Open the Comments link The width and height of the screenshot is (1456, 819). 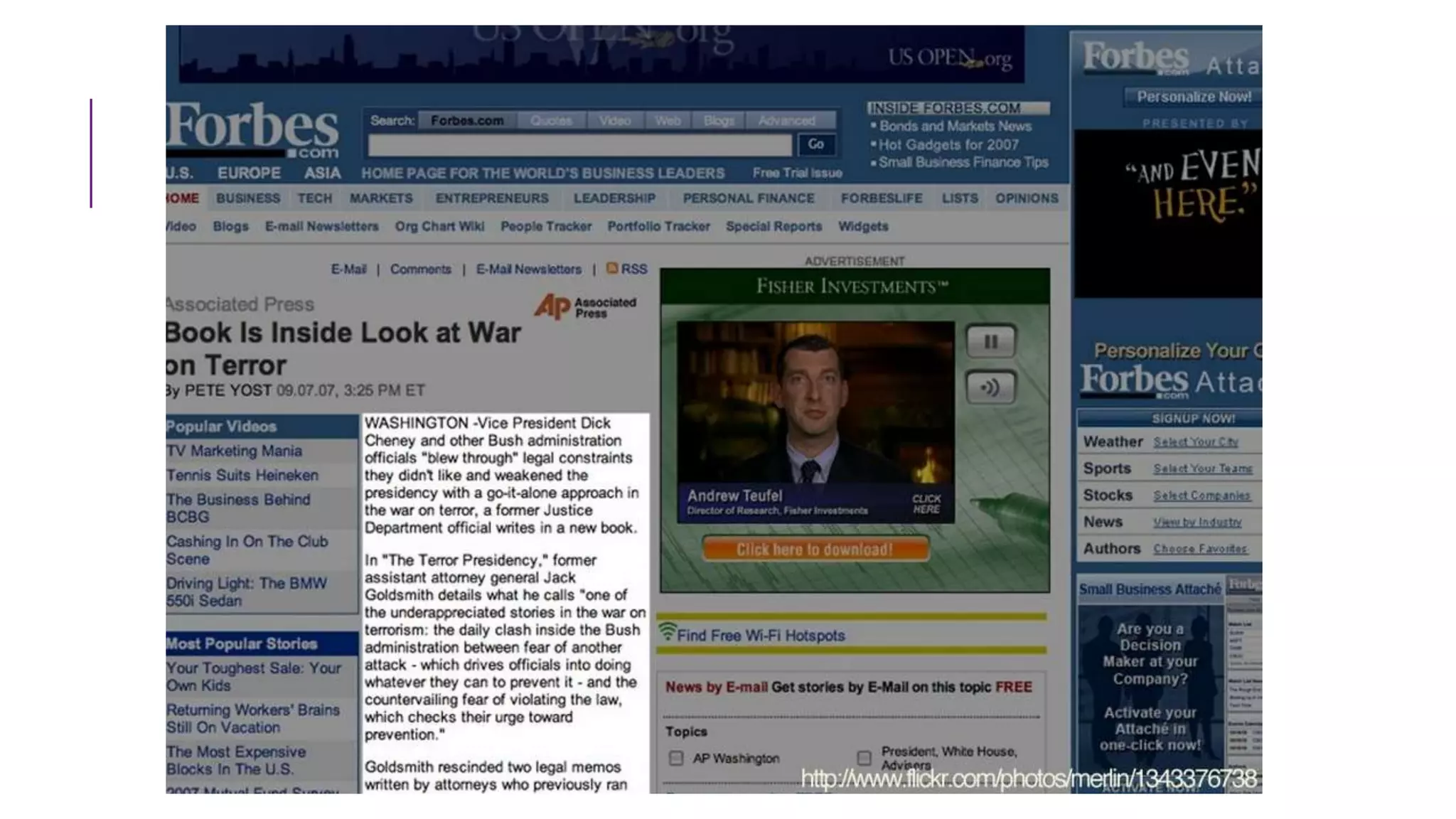coord(420,269)
